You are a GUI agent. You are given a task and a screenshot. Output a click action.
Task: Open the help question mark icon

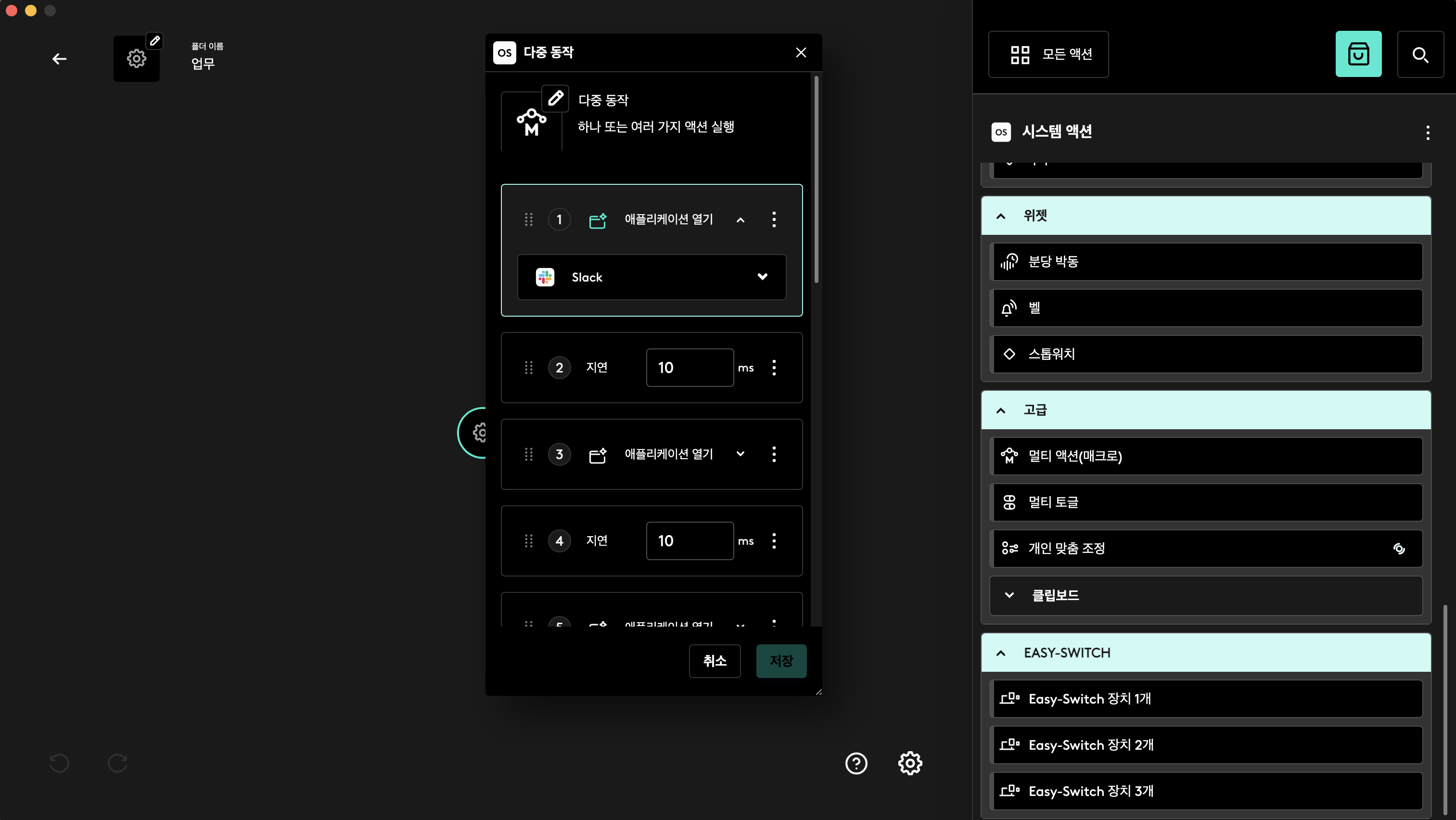coord(856,763)
